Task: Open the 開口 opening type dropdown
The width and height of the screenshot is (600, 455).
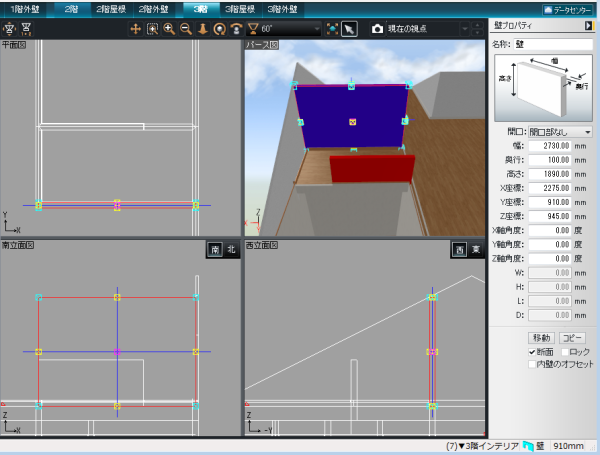Action: click(560, 131)
